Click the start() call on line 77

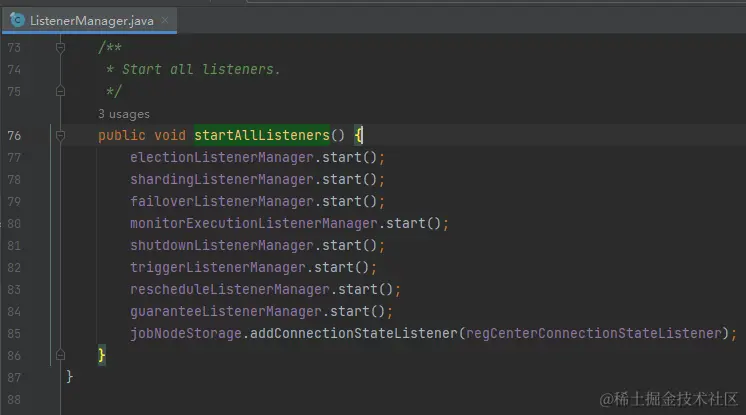click(x=349, y=158)
